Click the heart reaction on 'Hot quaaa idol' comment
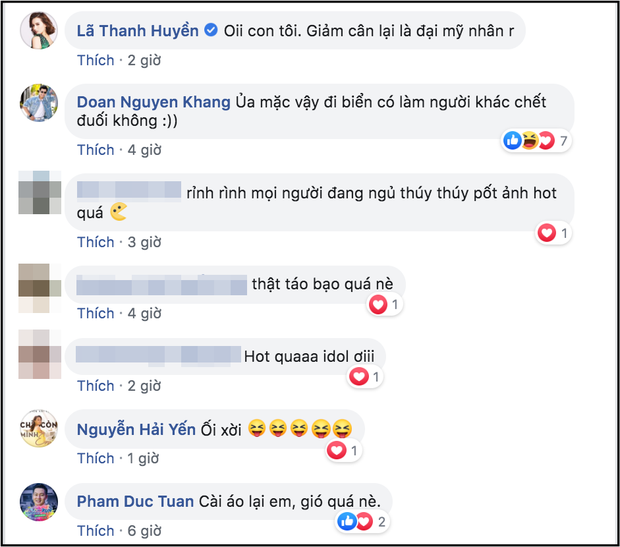This screenshot has width=620, height=547. pyautogui.click(x=359, y=376)
